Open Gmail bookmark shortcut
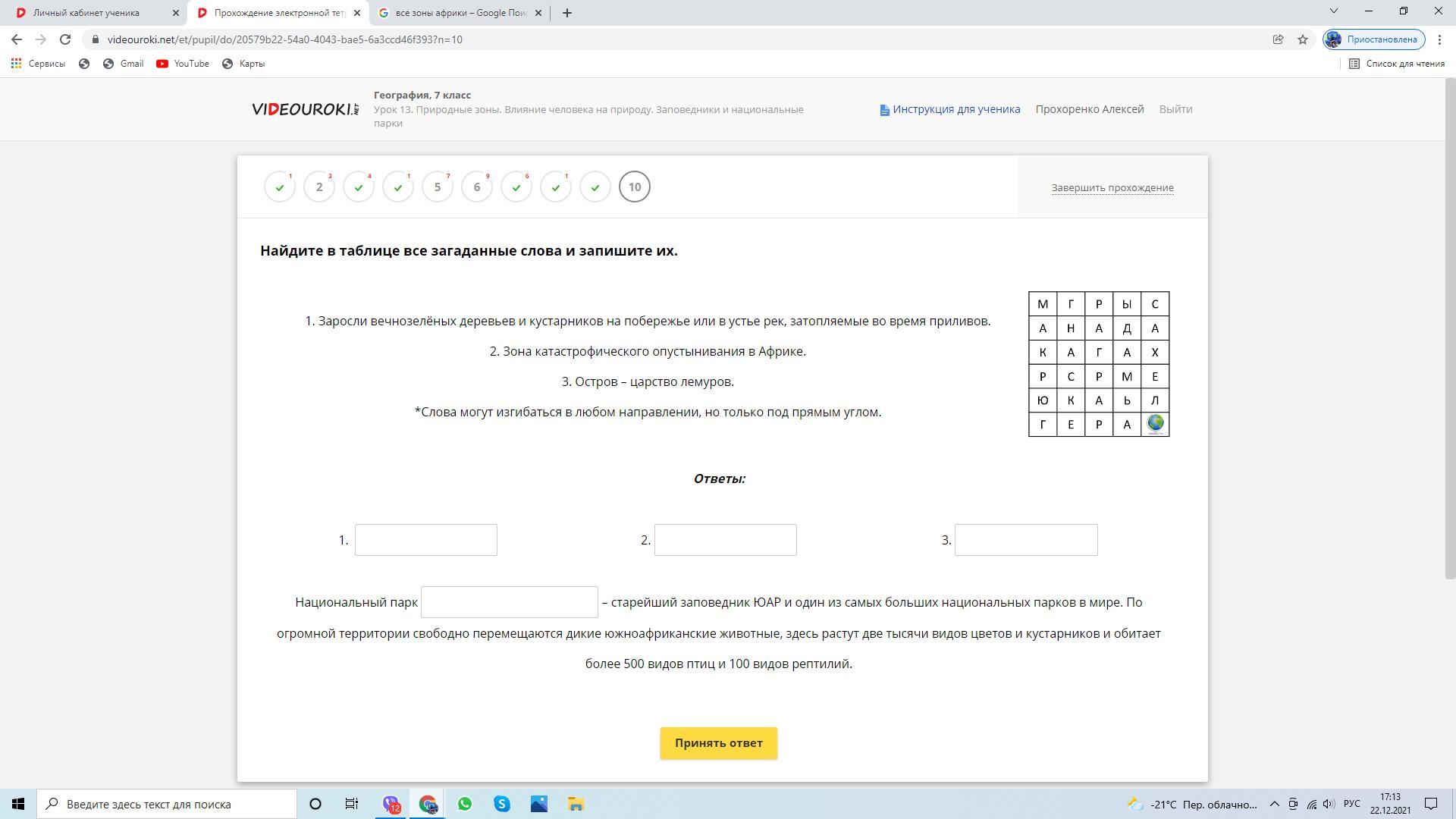 [x=124, y=64]
